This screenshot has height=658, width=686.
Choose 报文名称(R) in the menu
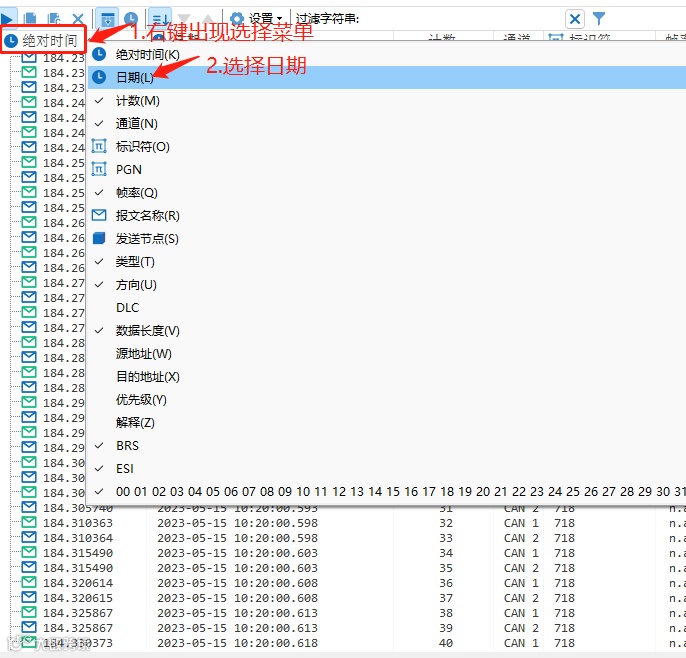386,216
